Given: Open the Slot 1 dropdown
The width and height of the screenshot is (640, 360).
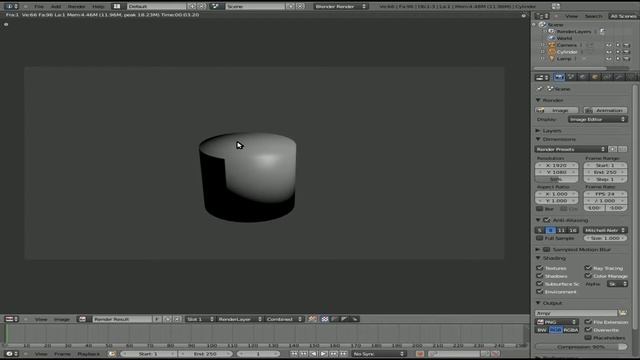Looking at the screenshot, I should (200, 319).
